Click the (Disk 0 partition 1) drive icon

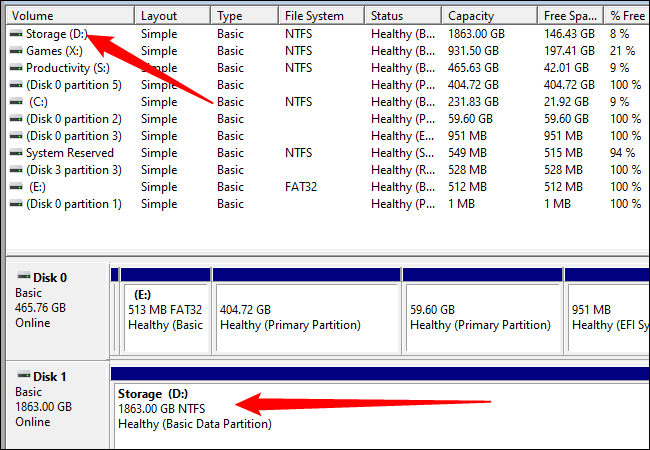16,204
